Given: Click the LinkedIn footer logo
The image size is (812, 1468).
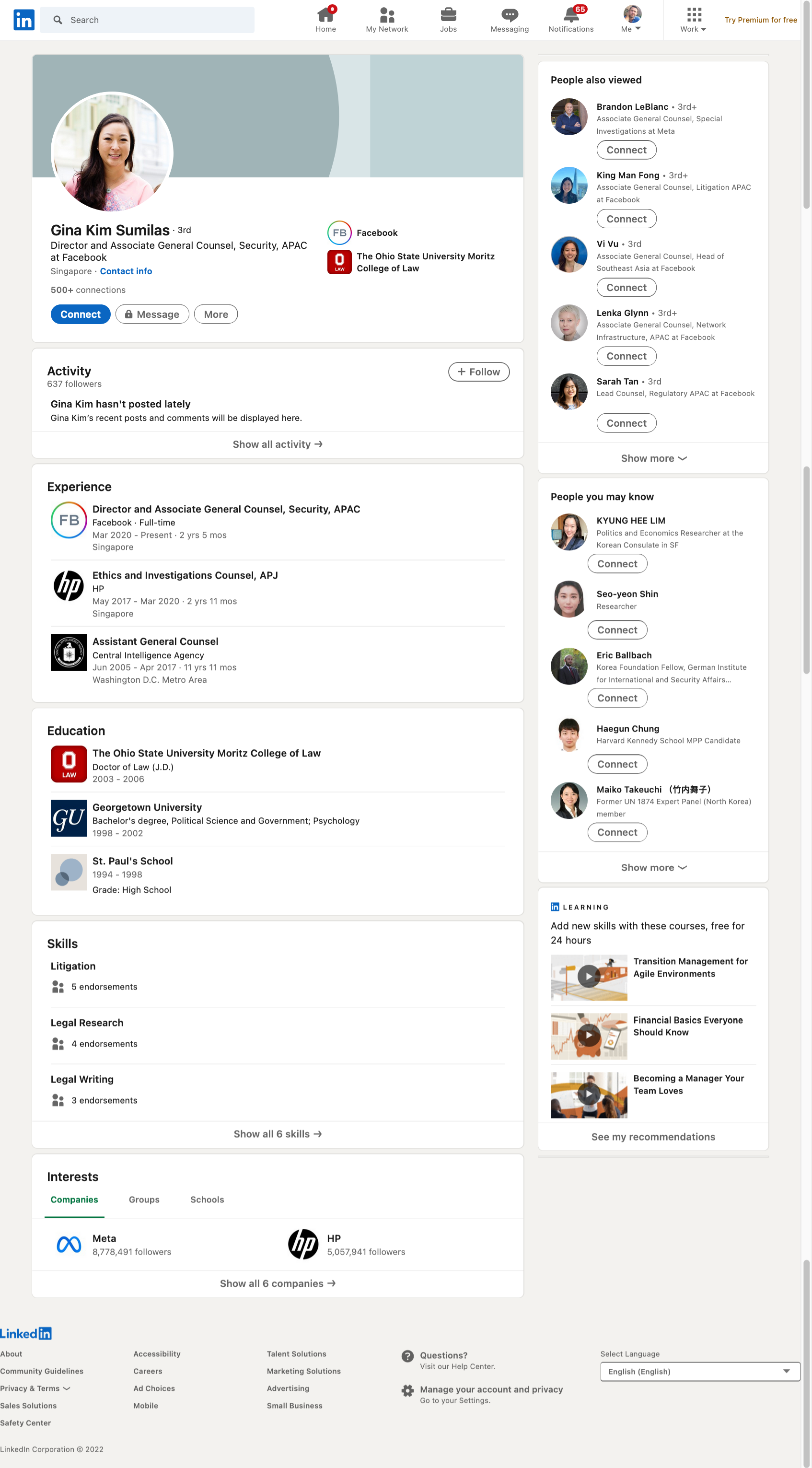Looking at the screenshot, I should click(x=25, y=1333).
